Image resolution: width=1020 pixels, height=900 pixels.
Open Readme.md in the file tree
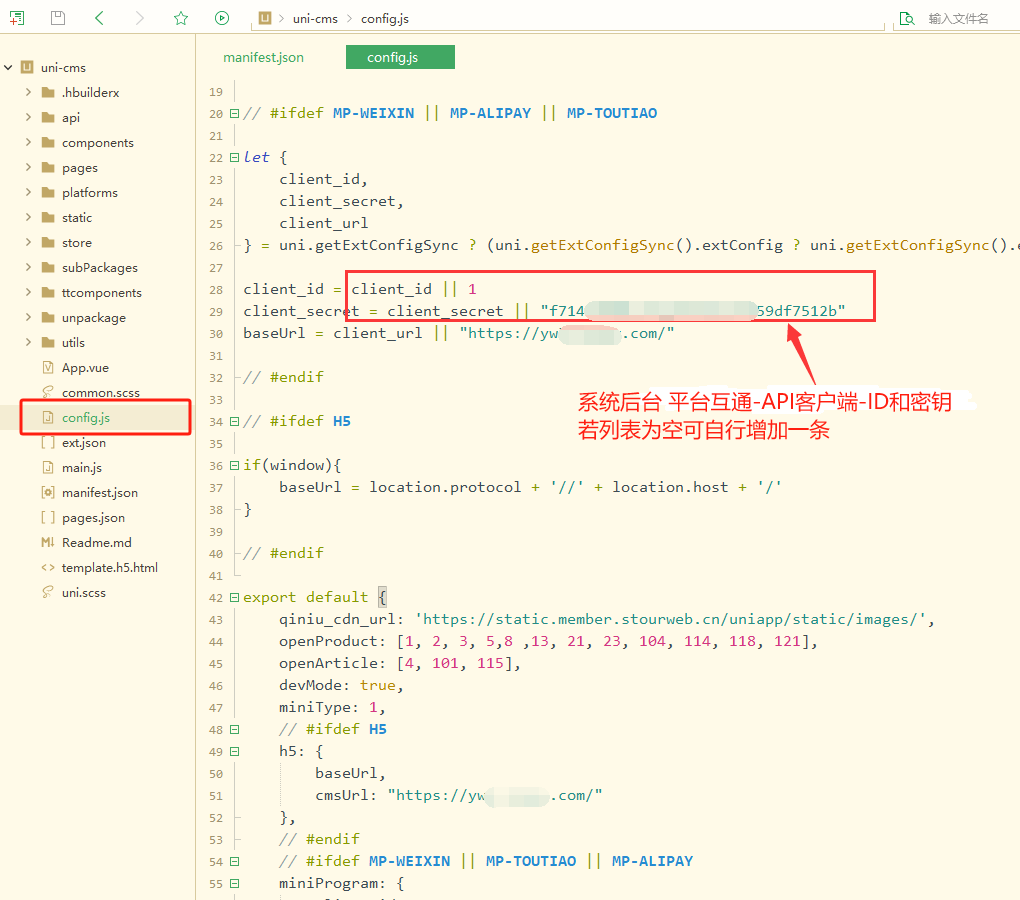click(96, 543)
